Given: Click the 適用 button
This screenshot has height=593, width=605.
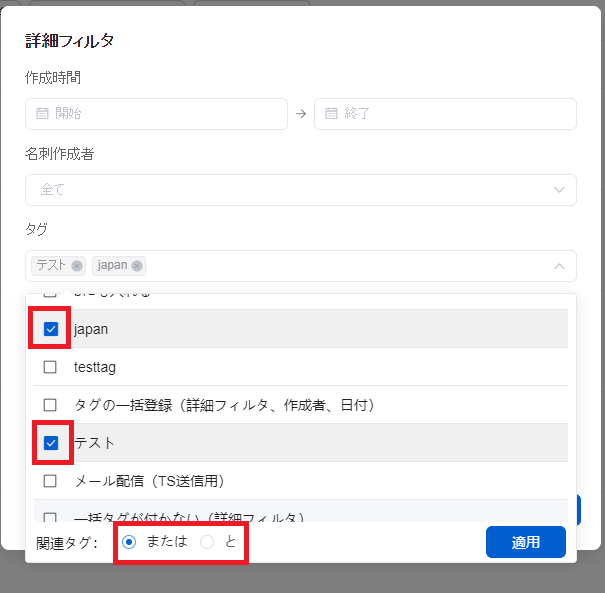Looking at the screenshot, I should pos(525,542).
